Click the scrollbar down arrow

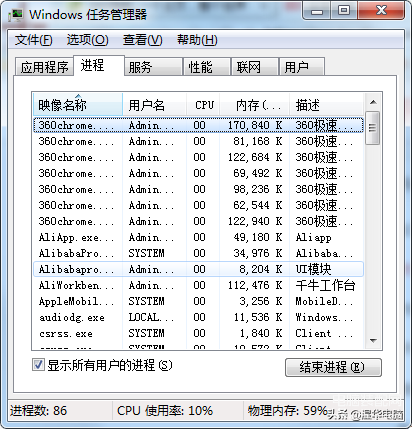(x=373, y=341)
